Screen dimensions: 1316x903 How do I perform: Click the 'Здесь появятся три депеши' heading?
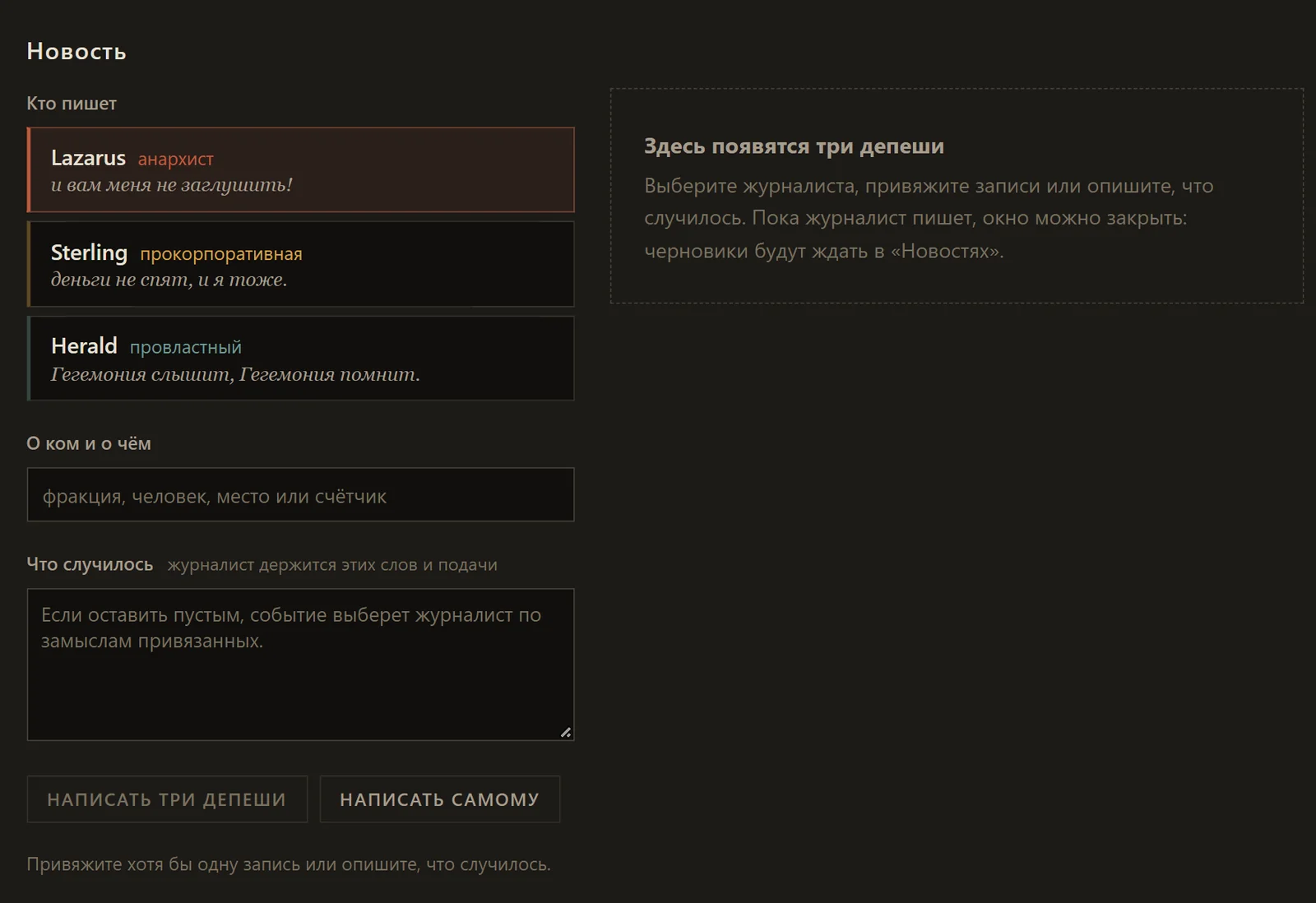tap(794, 146)
